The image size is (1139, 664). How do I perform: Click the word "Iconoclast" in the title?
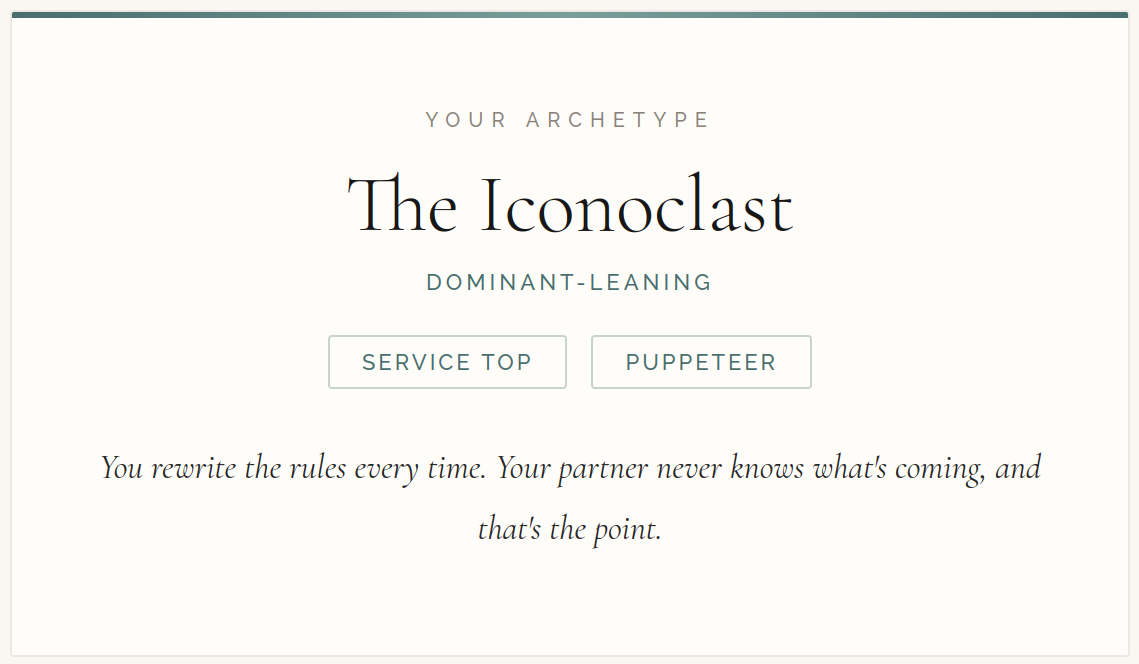(636, 207)
